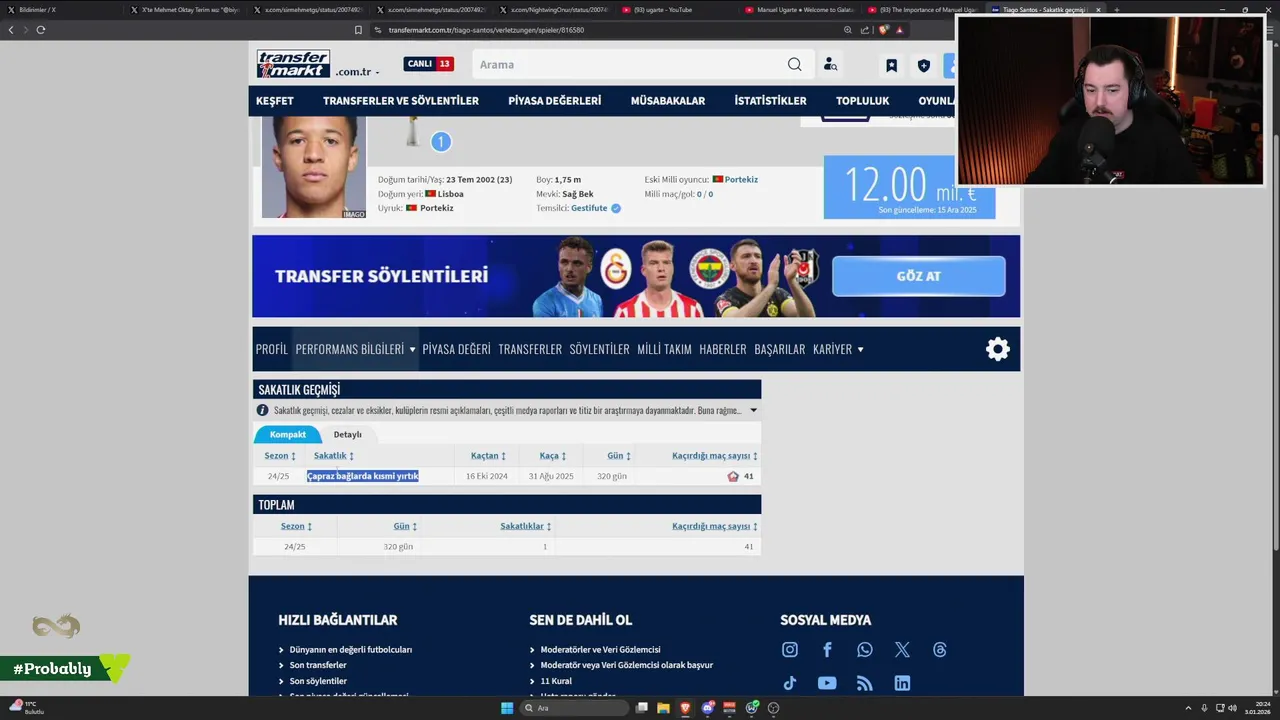Viewport: 1280px width, 720px height.
Task: Open the Profil tab
Action: pyautogui.click(x=271, y=349)
